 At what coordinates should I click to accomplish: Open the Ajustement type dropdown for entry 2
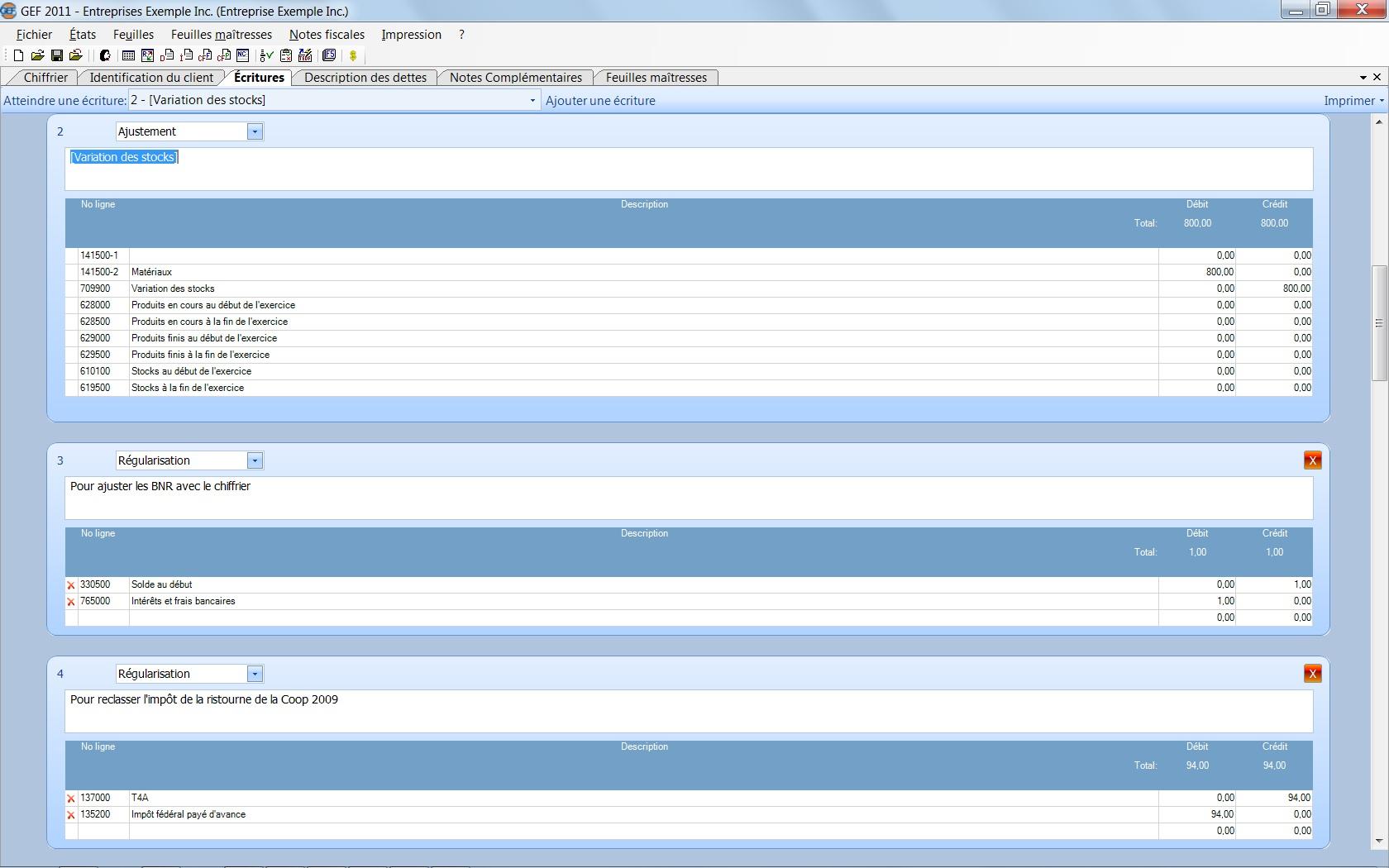pos(255,131)
